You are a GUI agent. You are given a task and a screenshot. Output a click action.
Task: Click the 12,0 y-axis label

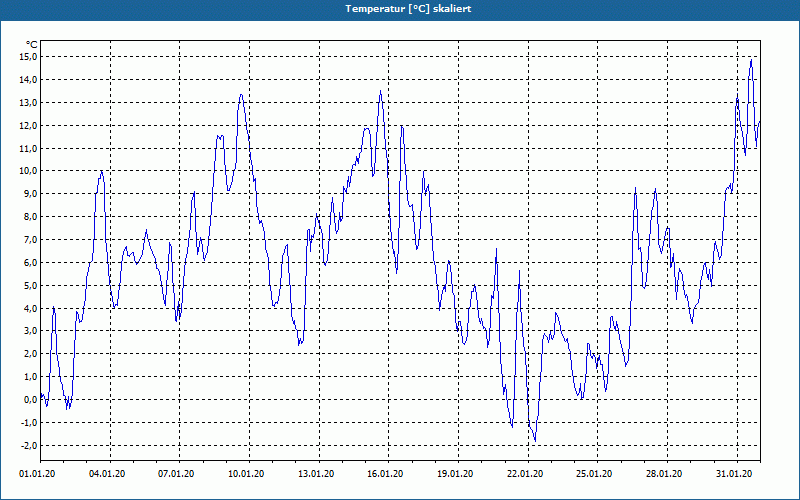[x=29, y=126]
